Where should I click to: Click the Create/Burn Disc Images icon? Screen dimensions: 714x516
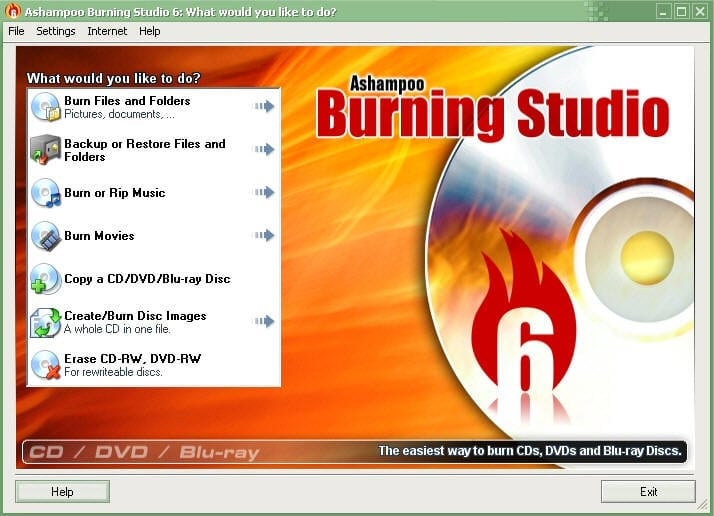coord(46,322)
